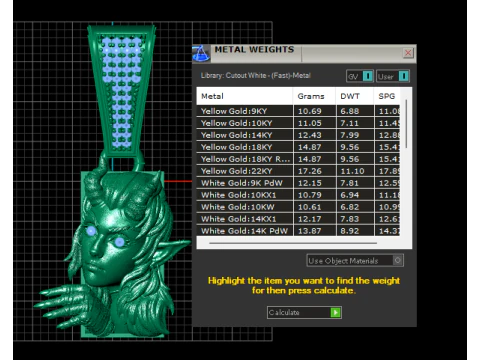Image resolution: width=480 pixels, height=360 pixels.
Task: Toggle the GV library switch
Action: click(x=368, y=76)
